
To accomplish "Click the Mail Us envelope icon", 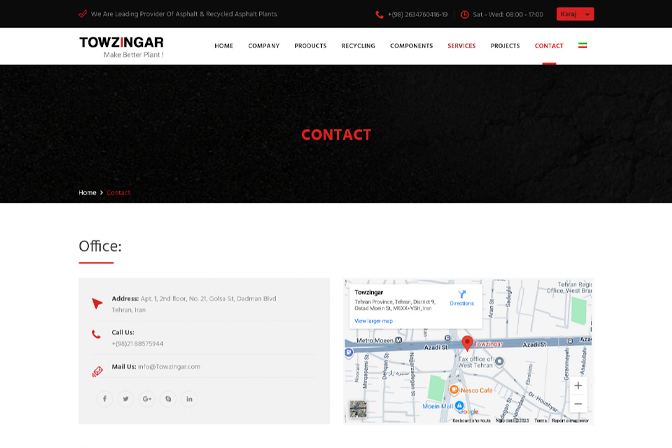I will click(97, 371).
